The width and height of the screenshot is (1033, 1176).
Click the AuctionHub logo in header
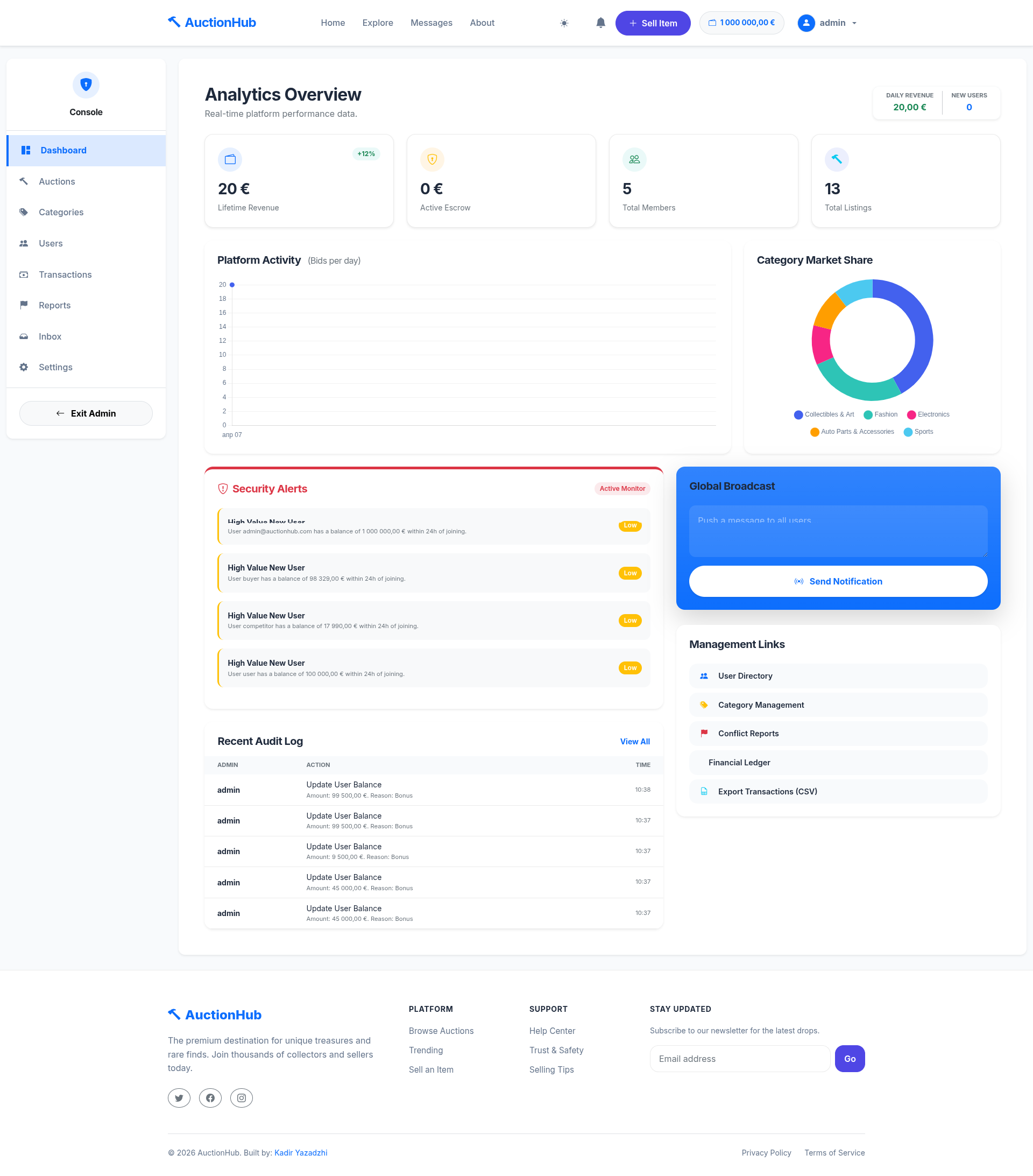pyautogui.click(x=211, y=23)
